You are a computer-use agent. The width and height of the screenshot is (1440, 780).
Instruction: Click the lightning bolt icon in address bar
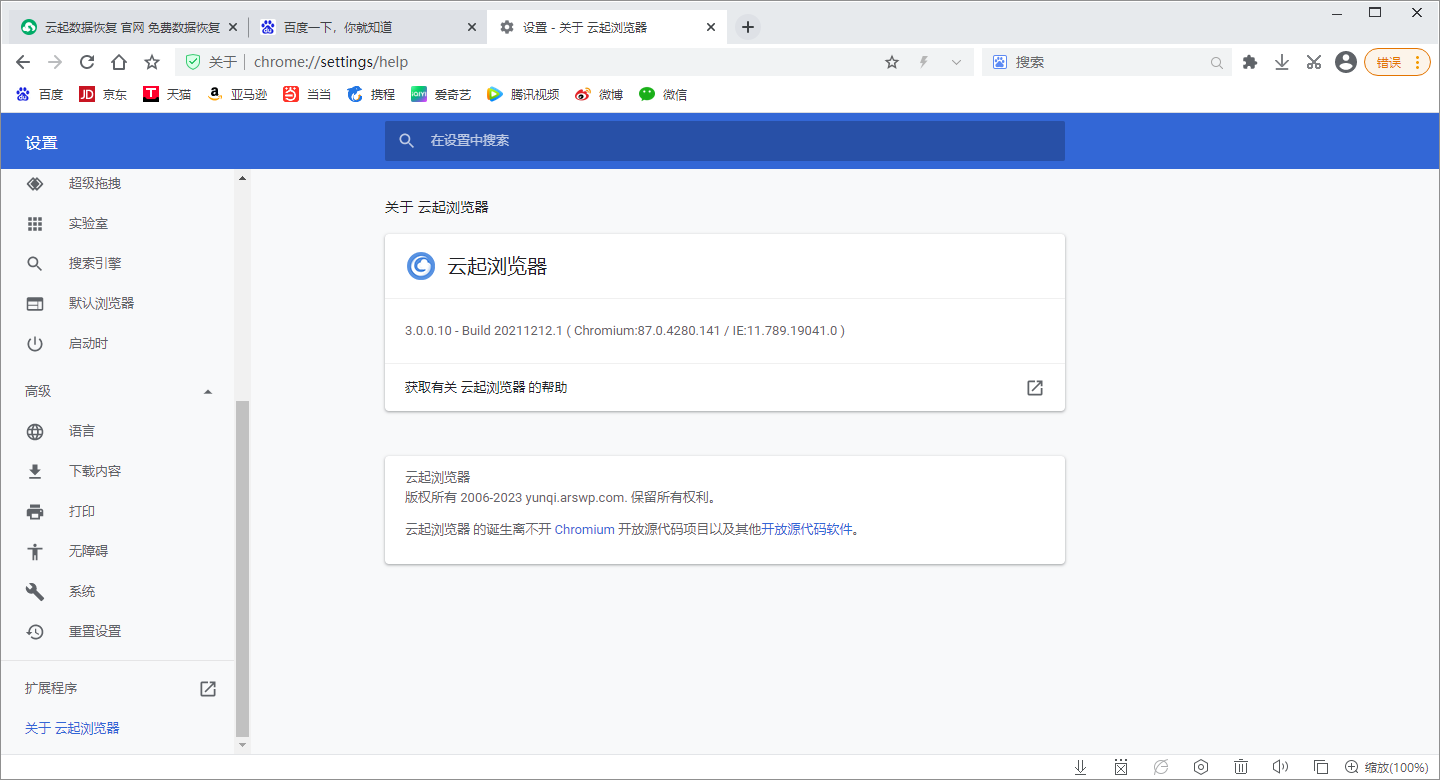[924, 62]
